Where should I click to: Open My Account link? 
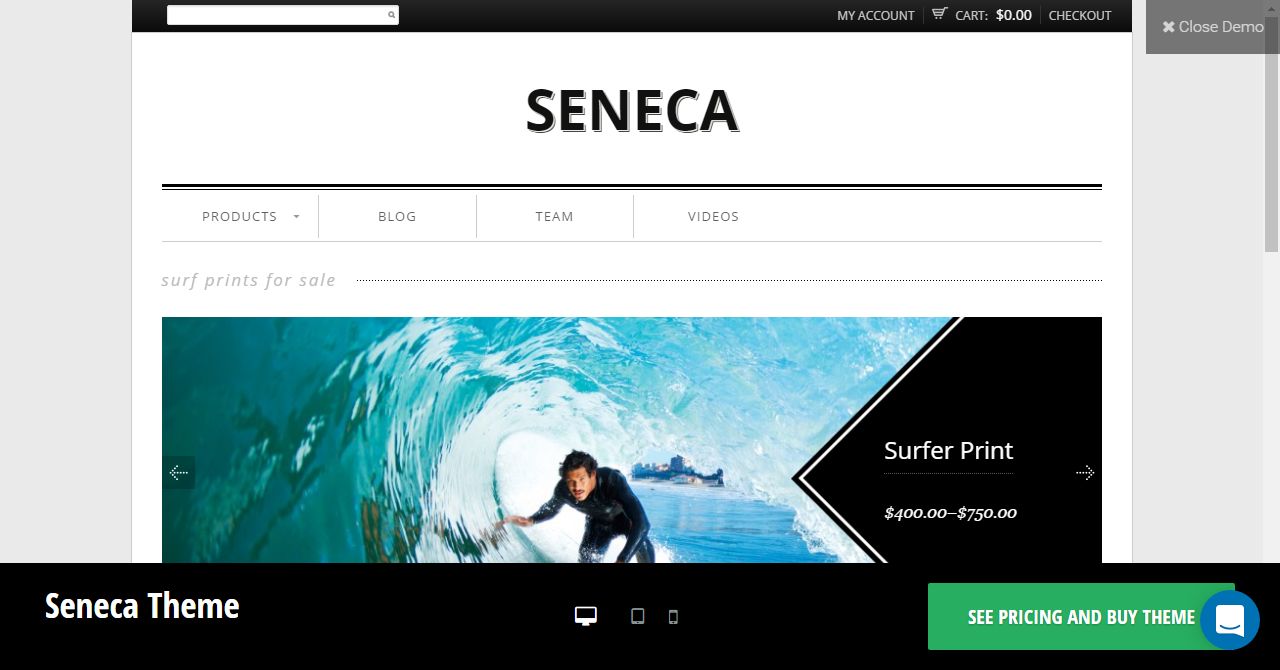click(x=876, y=15)
